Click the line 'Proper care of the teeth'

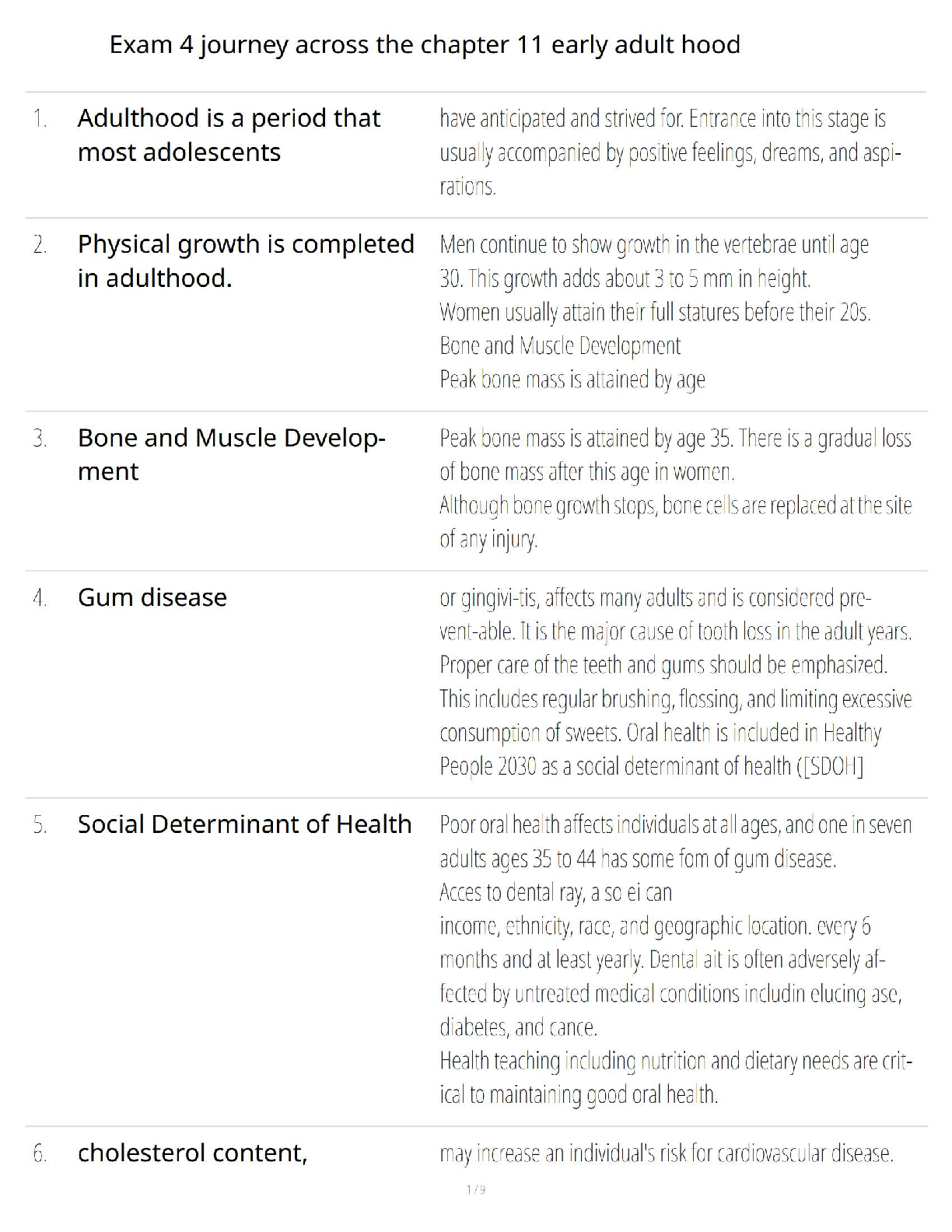pos(663,665)
